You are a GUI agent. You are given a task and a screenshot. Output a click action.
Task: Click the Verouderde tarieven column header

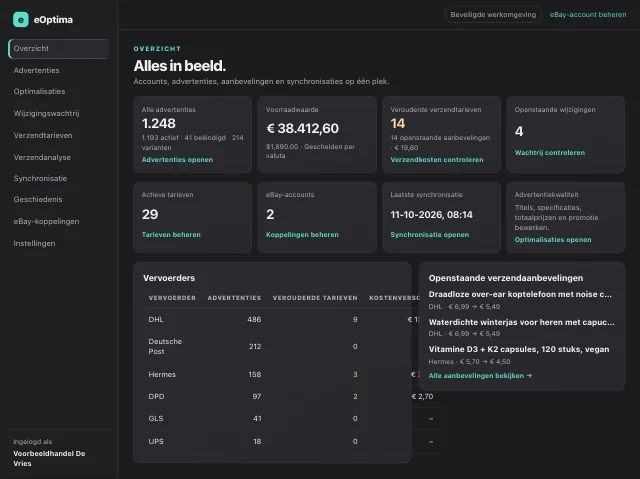(315, 298)
